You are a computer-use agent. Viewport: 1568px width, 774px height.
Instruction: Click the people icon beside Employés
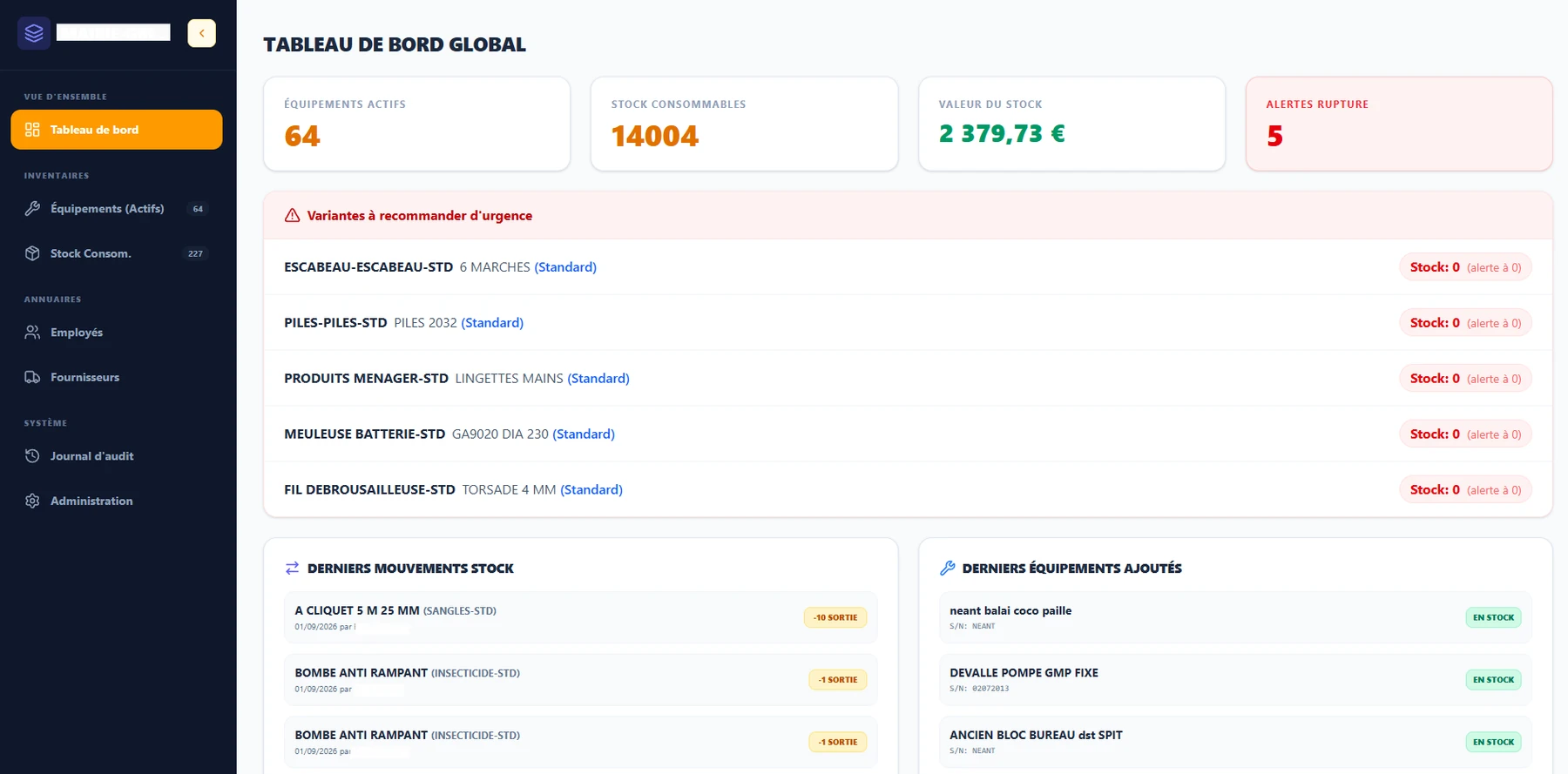32,333
